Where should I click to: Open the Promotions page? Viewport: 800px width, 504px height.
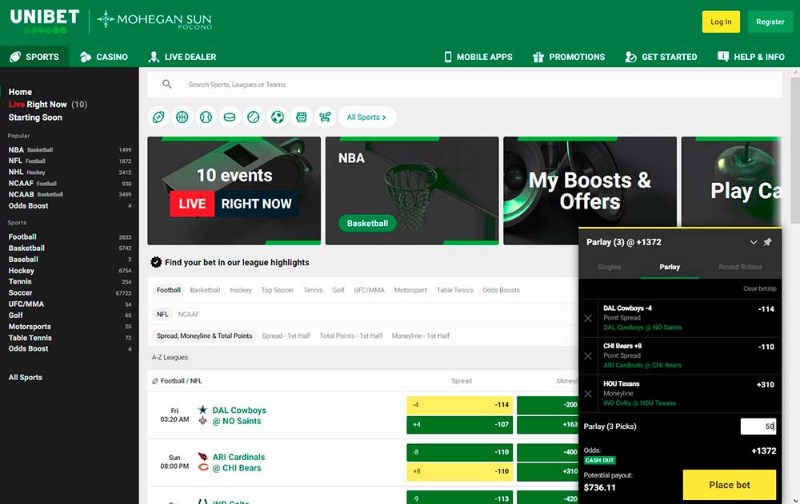(x=568, y=57)
